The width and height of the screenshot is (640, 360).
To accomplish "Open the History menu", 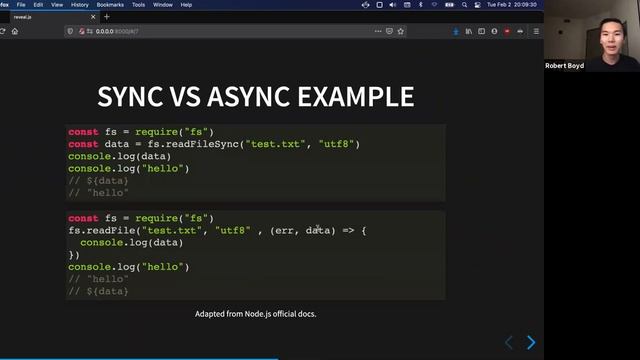I will point(80,5).
